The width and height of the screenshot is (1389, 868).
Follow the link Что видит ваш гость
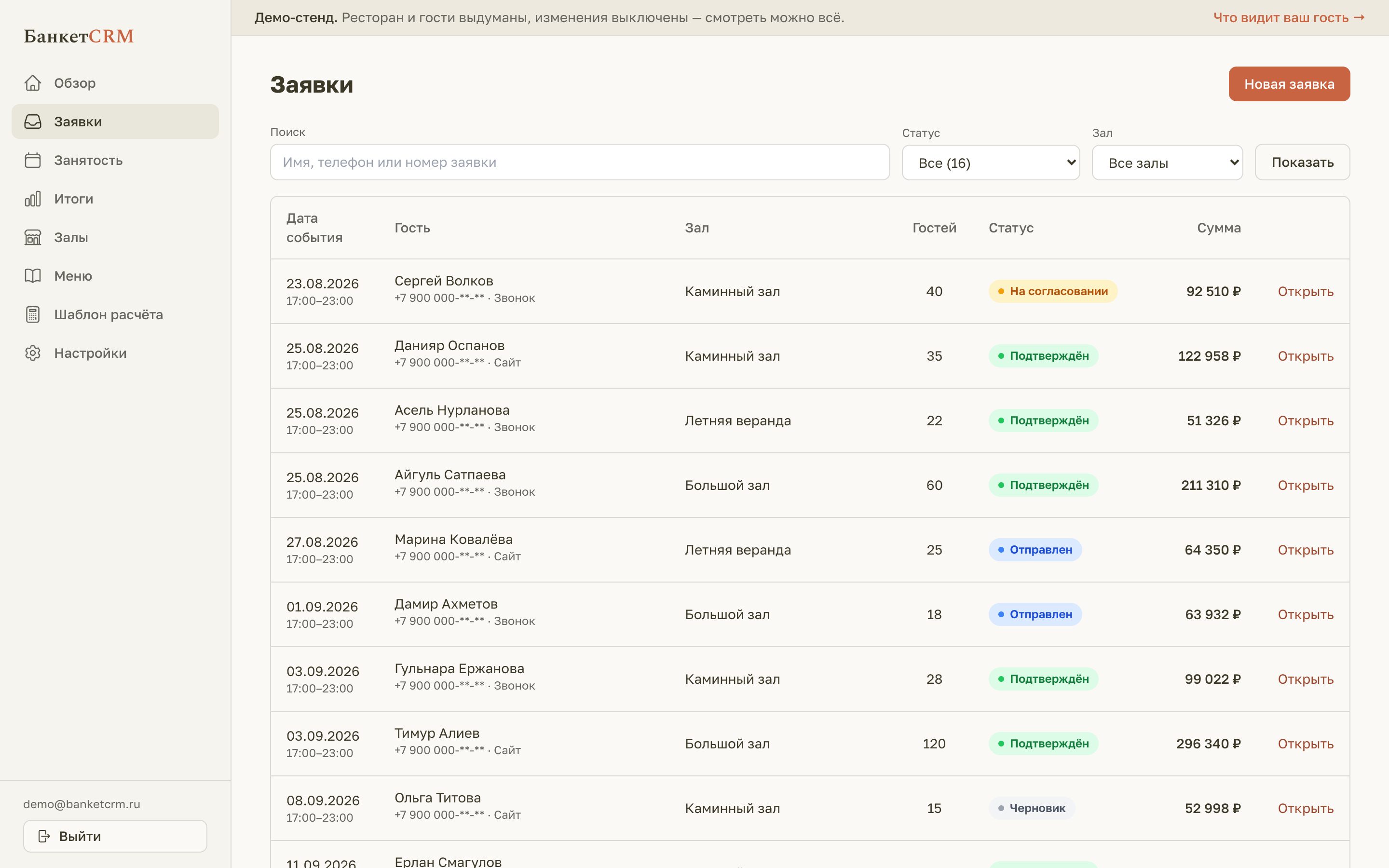pos(1289,18)
